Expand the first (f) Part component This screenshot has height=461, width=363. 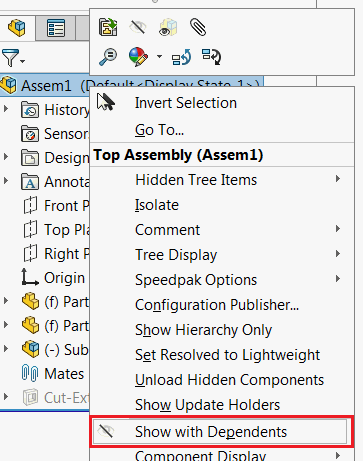click(6, 300)
